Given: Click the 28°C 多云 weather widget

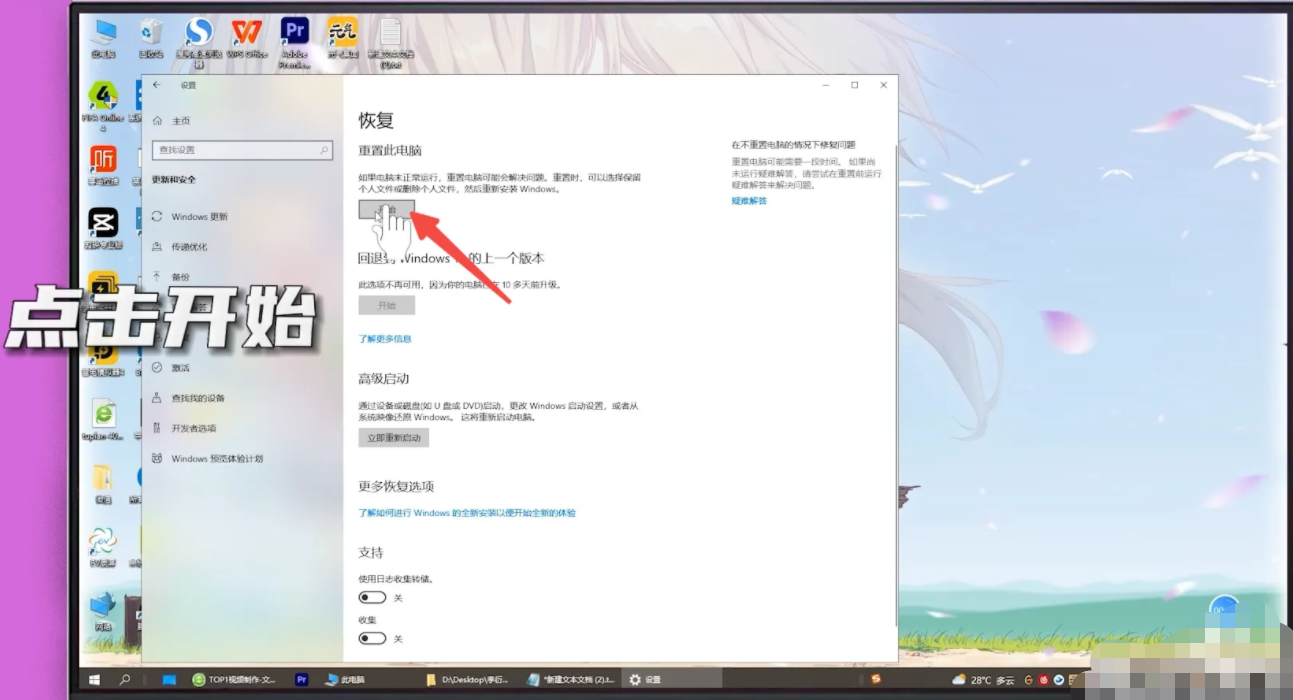Looking at the screenshot, I should 984,680.
